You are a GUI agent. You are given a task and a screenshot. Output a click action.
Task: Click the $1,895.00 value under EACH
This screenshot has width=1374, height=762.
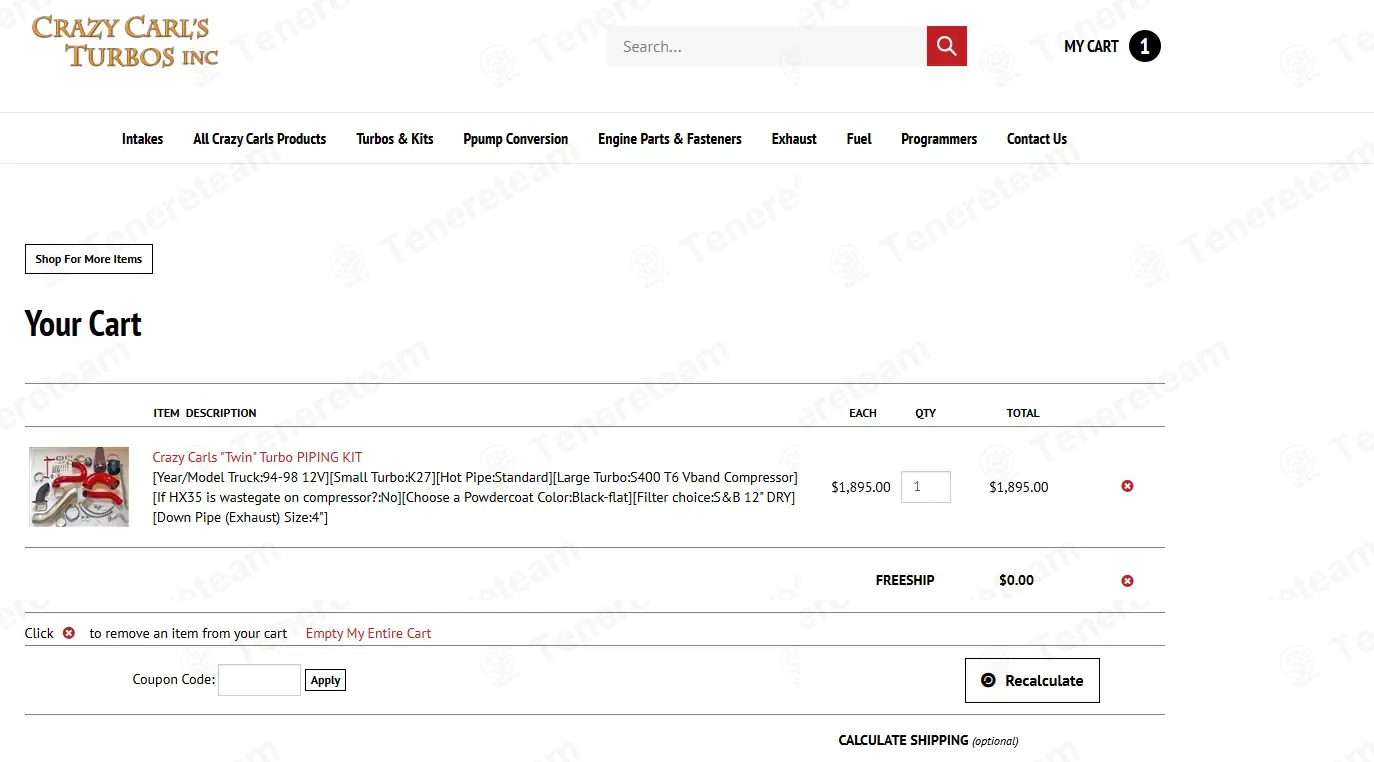(x=861, y=487)
